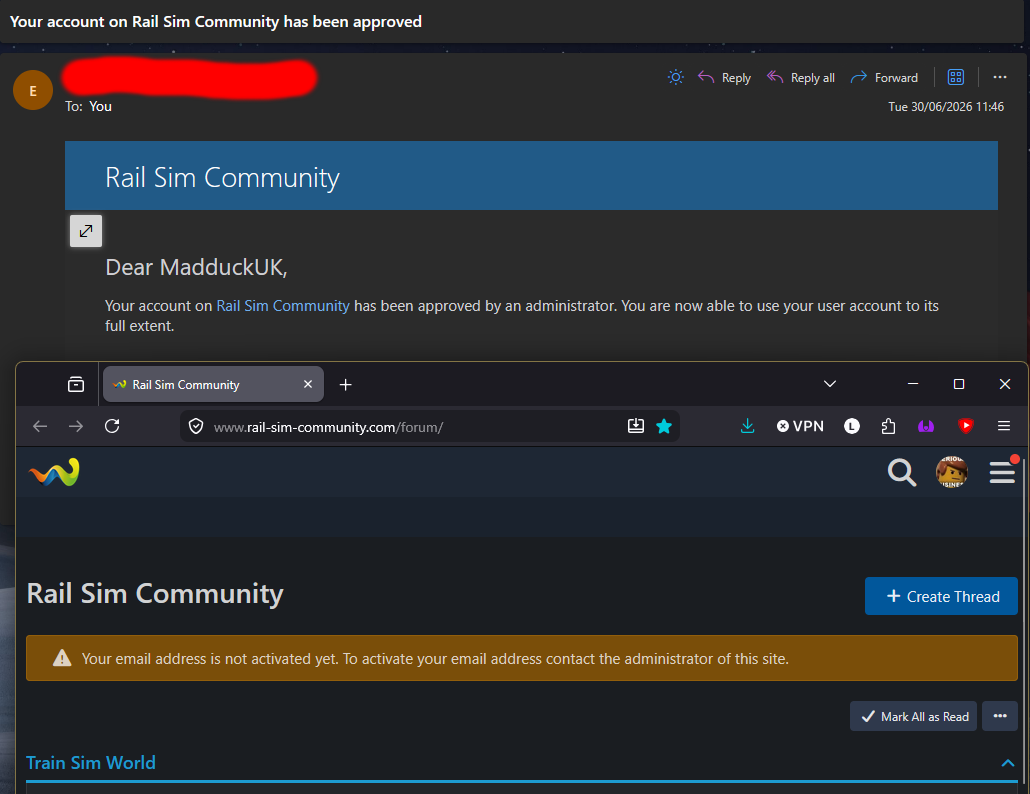
Task: Toggle the bookmark star for this page
Action: click(664, 426)
